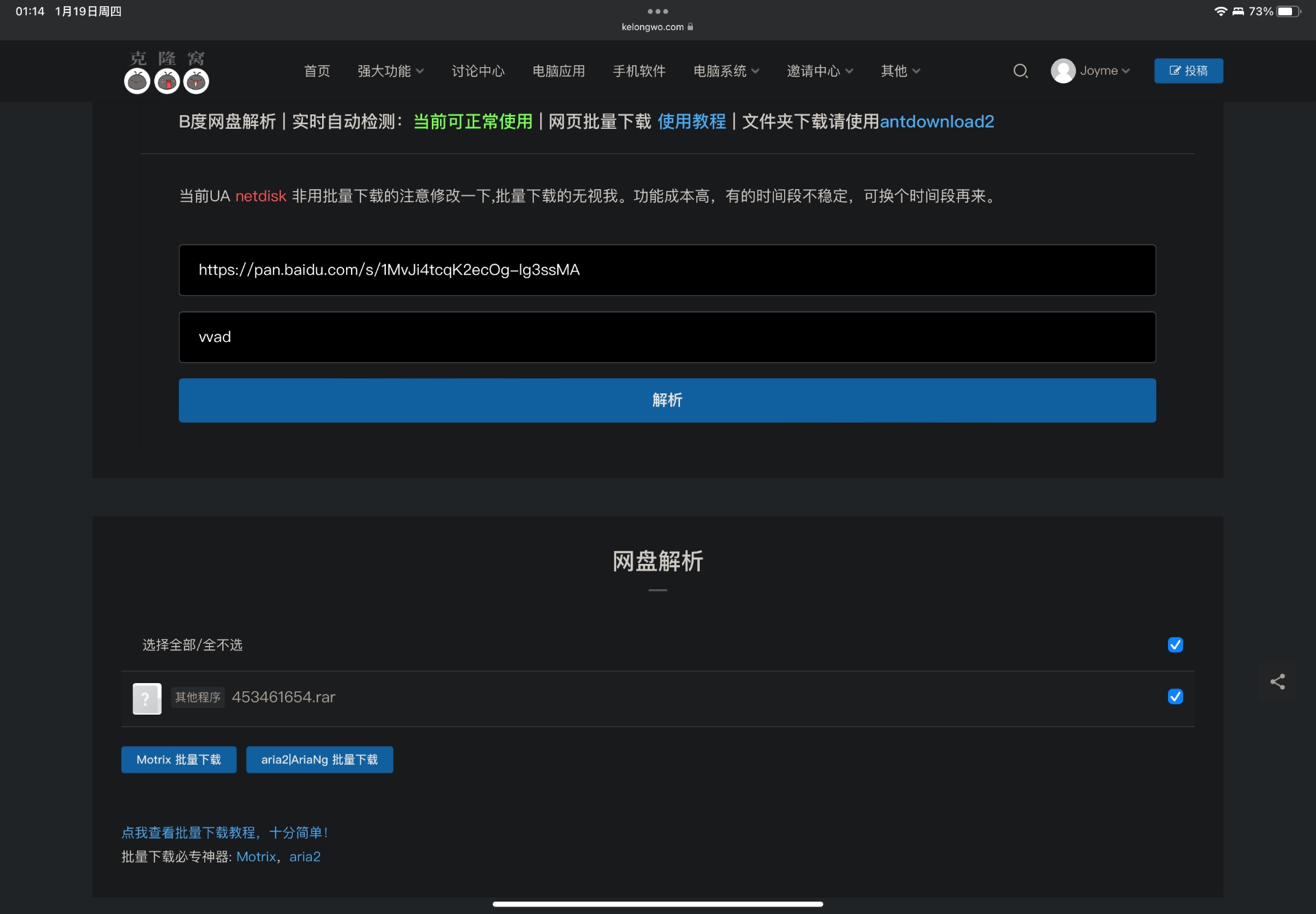1316x914 pixels.
Task: Click Motrix 批量下载 button
Action: 179,760
